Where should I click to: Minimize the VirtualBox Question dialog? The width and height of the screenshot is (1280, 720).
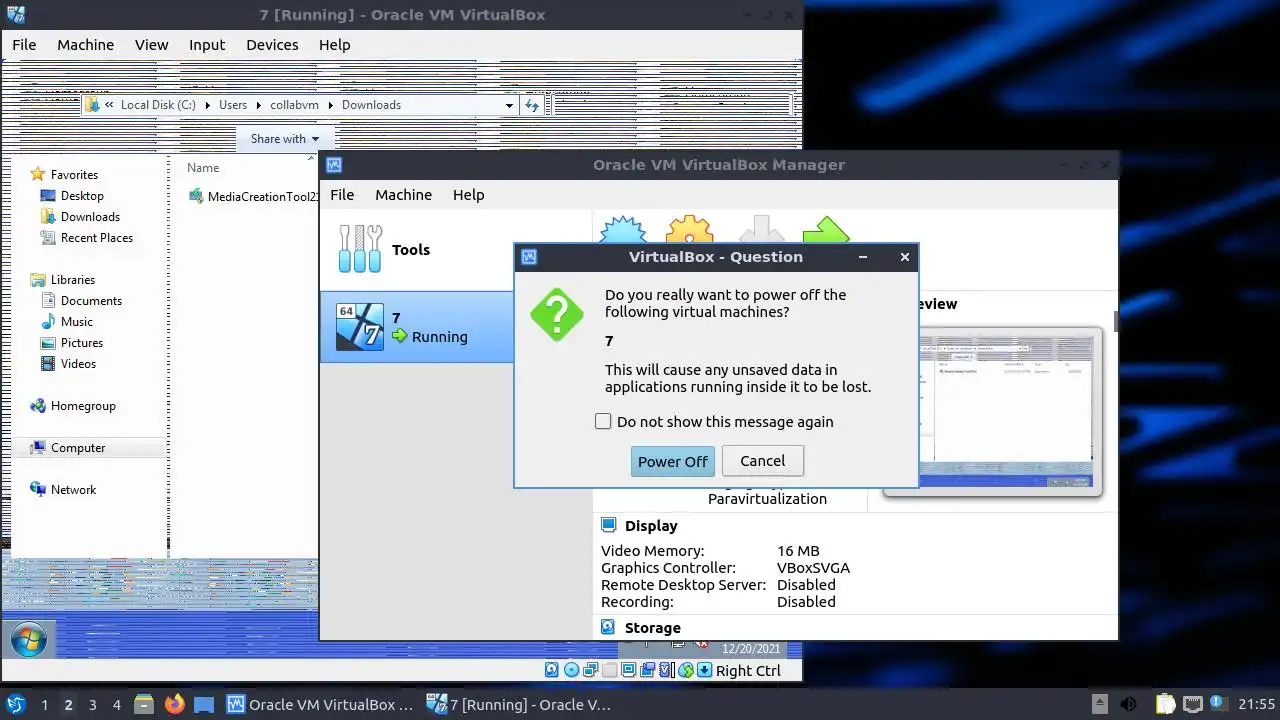click(x=863, y=257)
